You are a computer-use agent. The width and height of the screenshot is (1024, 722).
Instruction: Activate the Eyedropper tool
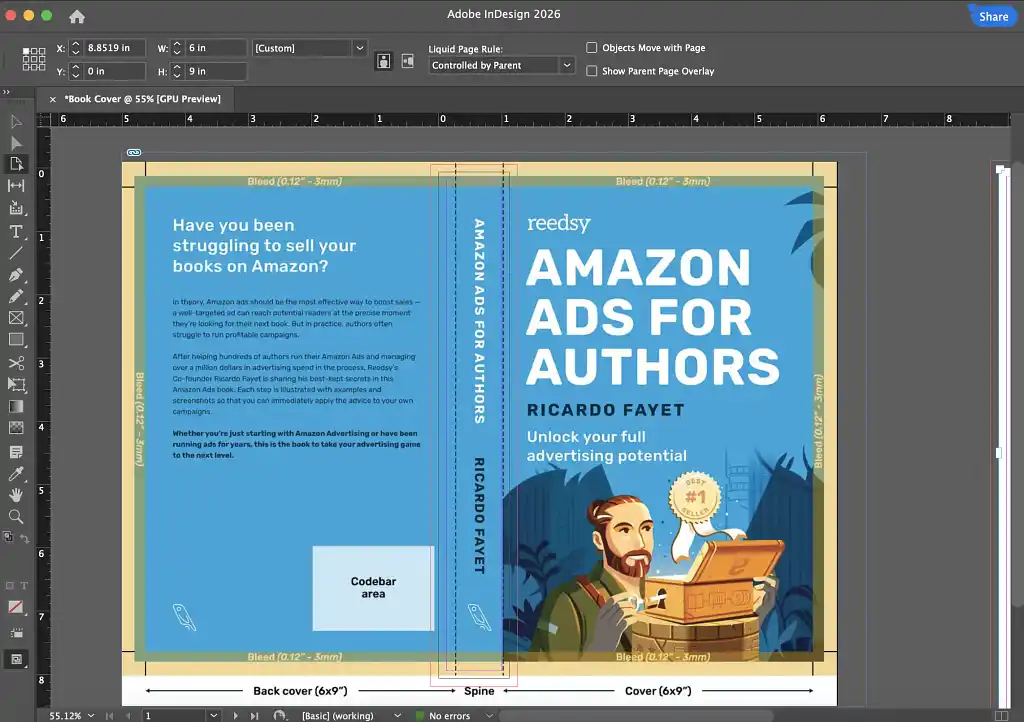pos(16,473)
